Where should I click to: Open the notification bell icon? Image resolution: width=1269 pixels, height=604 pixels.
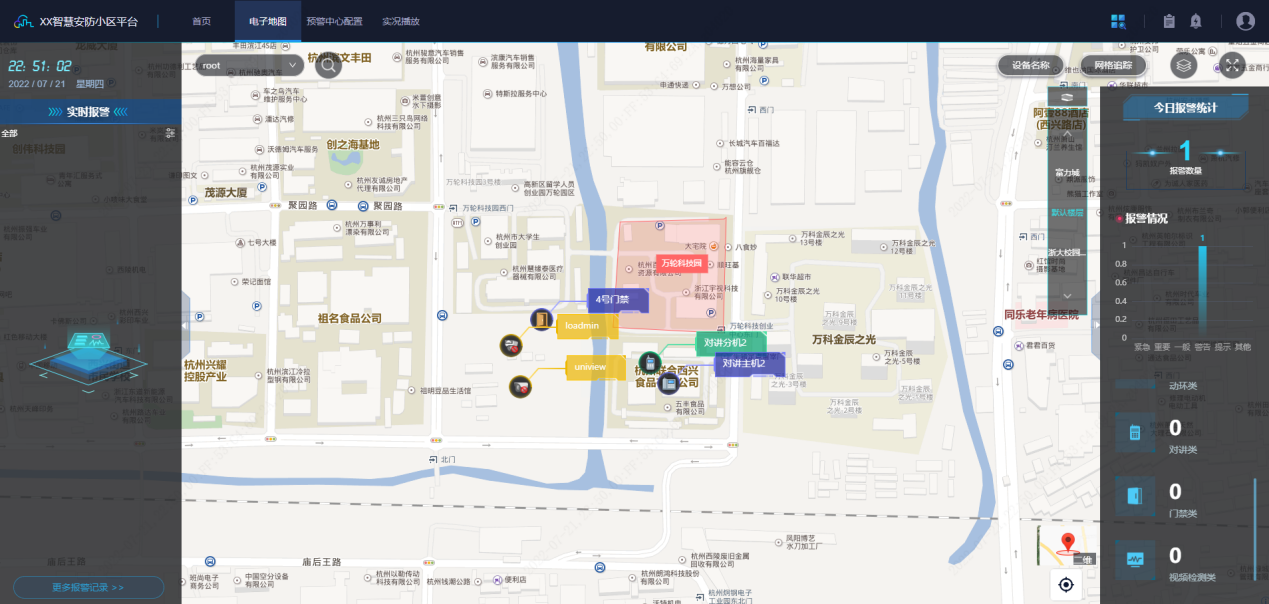[1196, 21]
